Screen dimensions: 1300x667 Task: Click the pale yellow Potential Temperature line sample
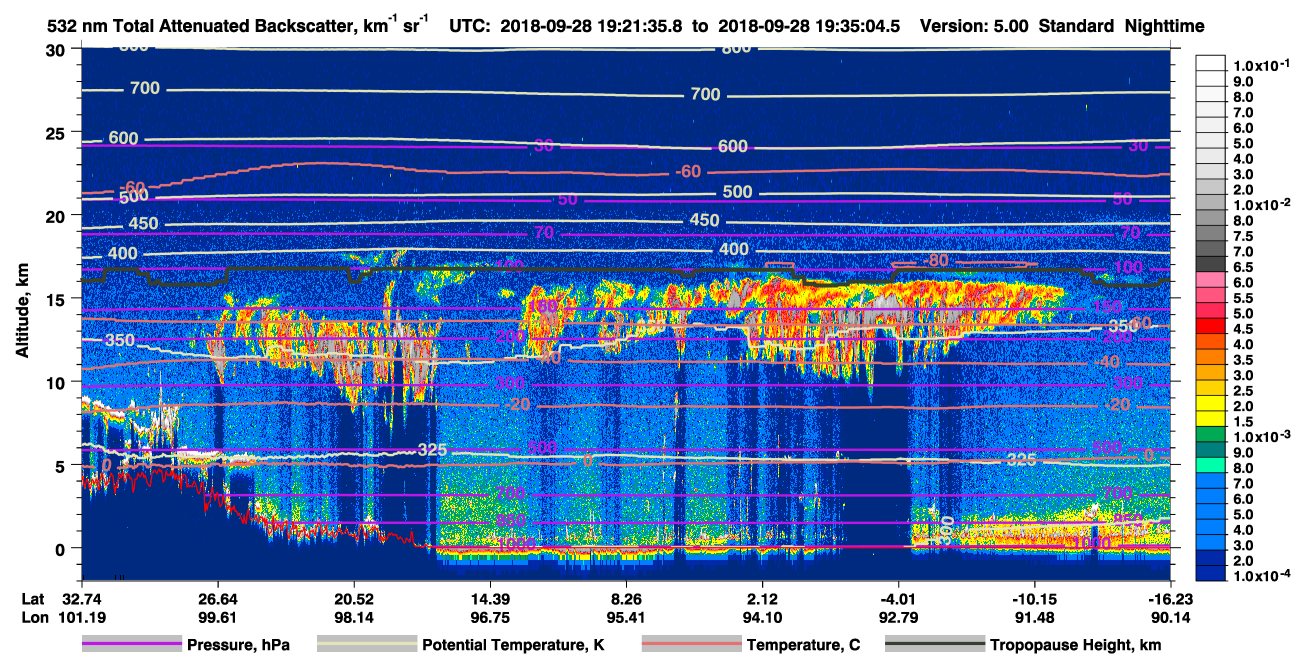click(x=366, y=645)
